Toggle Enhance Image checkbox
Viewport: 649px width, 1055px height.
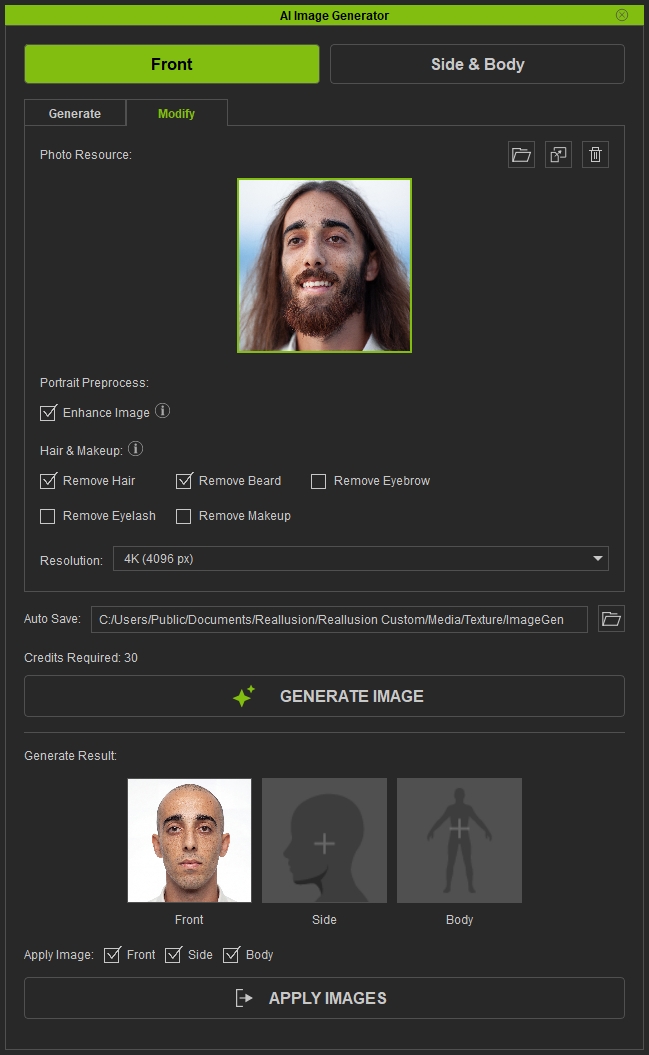48,412
